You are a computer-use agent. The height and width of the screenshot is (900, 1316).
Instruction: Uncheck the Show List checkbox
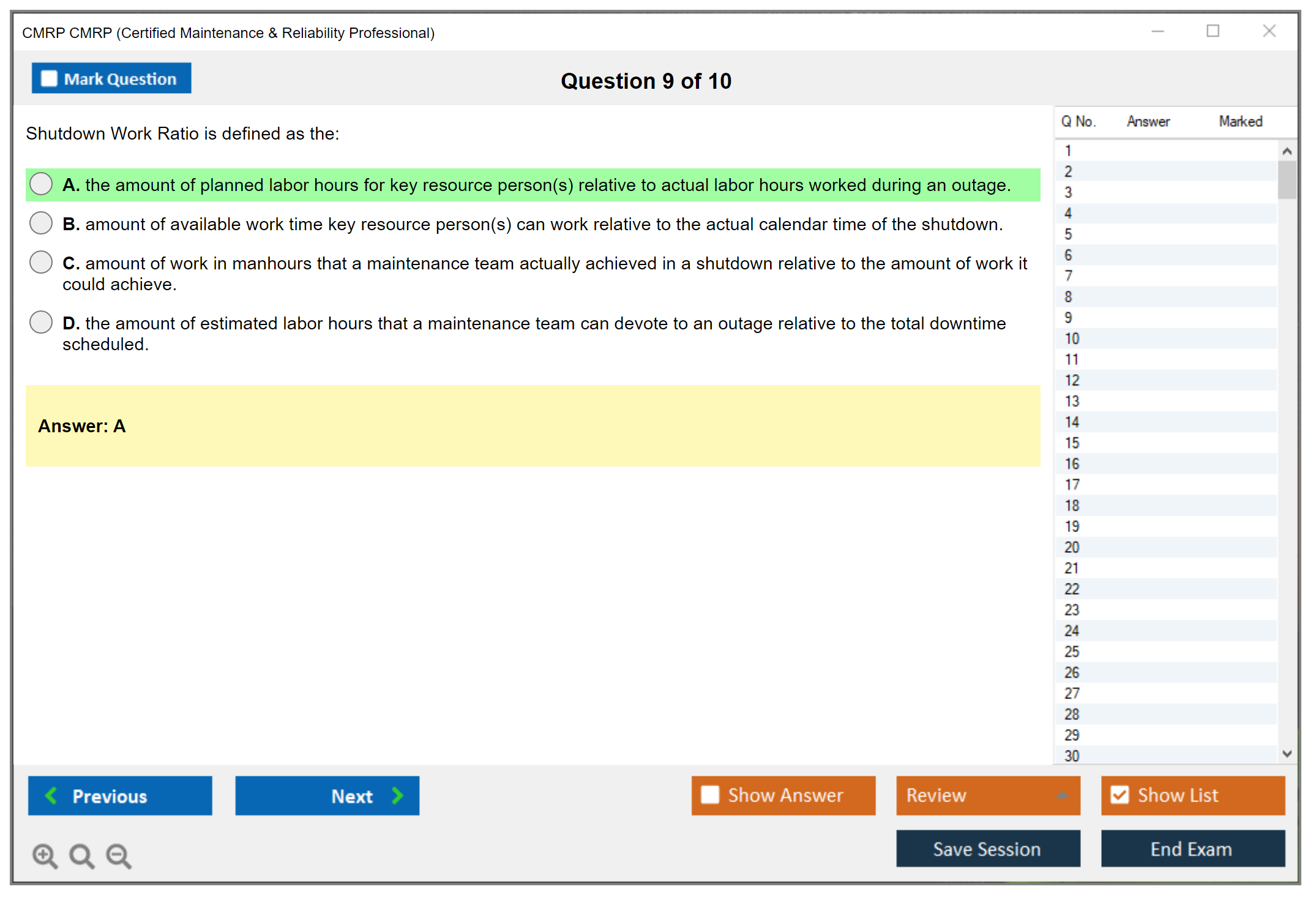(x=1120, y=795)
